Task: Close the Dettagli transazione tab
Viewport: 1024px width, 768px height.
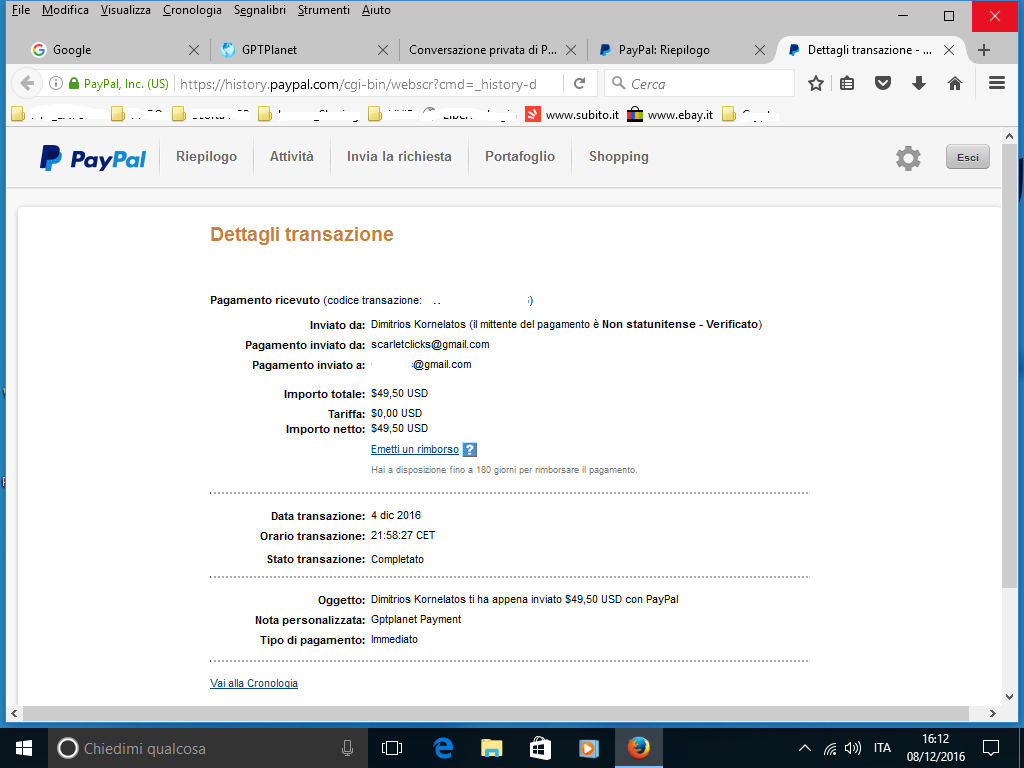Action: click(x=950, y=50)
